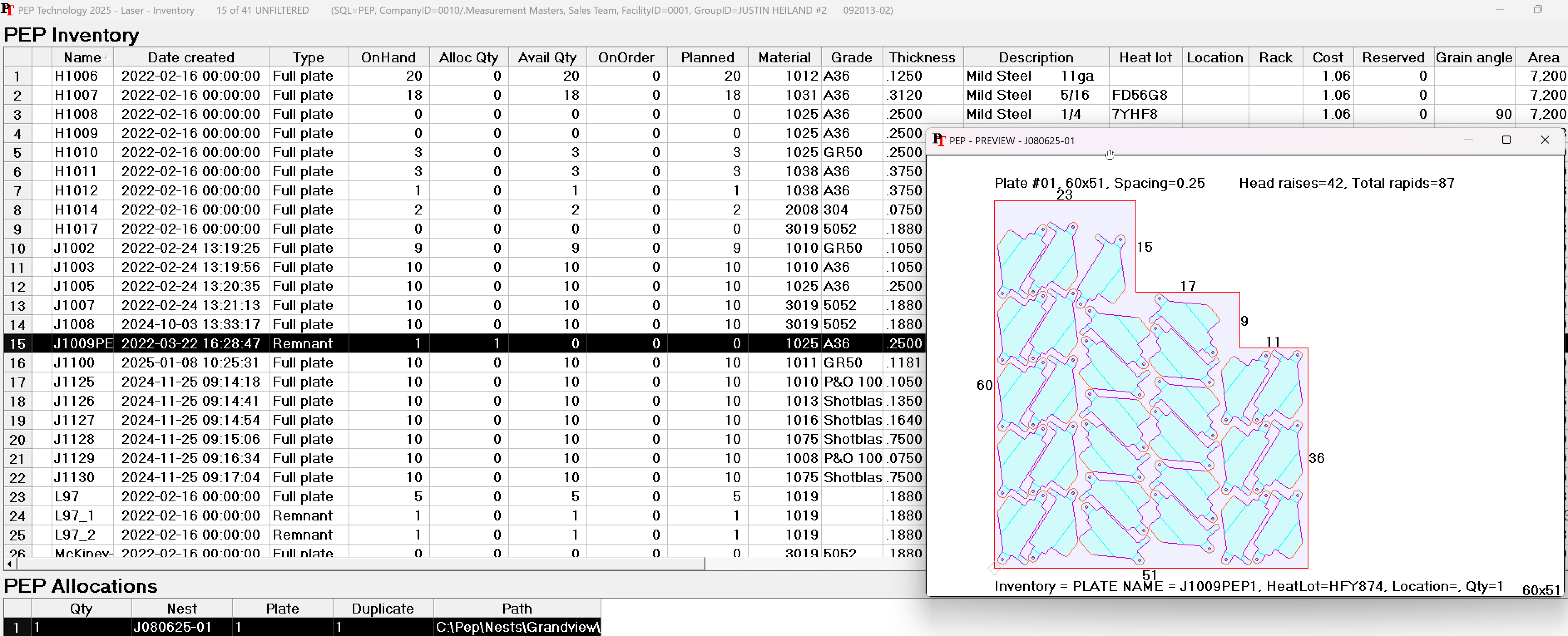The image size is (1568, 636).
Task: Click the Nest header in PEP Allocations
Action: pyautogui.click(x=182, y=608)
